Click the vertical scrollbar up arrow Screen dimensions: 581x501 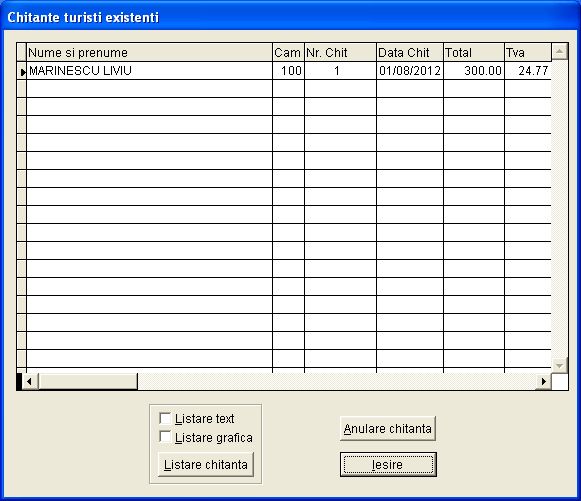(x=559, y=52)
